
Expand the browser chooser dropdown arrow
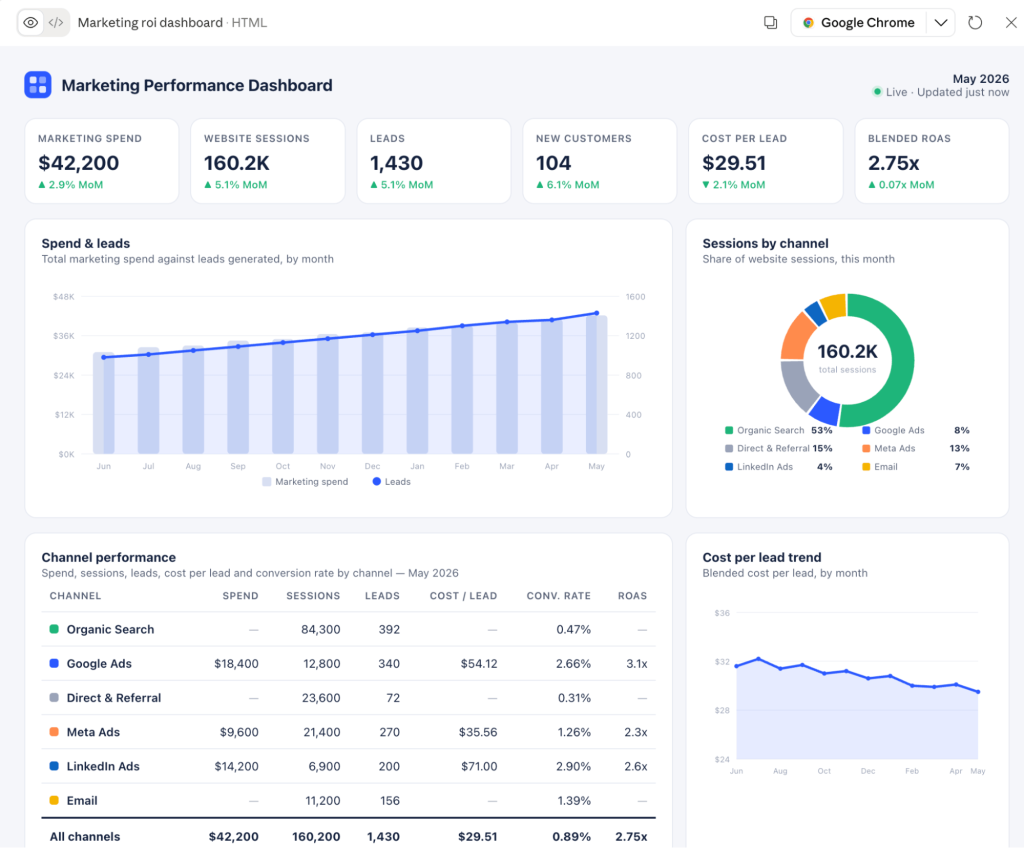tap(940, 23)
